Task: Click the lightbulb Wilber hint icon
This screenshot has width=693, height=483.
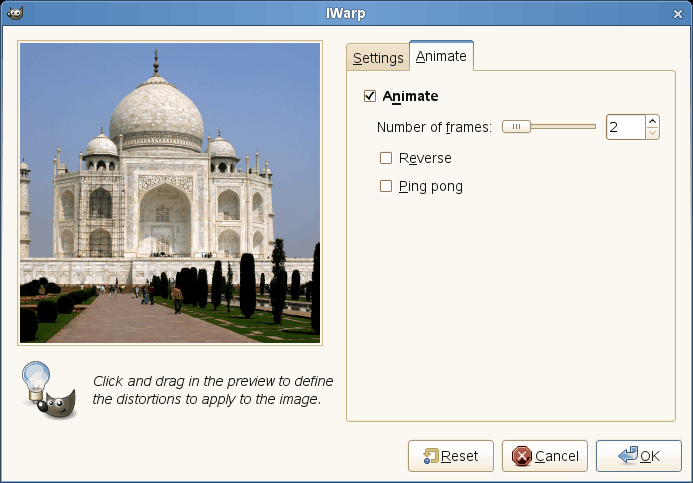Action: click(x=49, y=390)
